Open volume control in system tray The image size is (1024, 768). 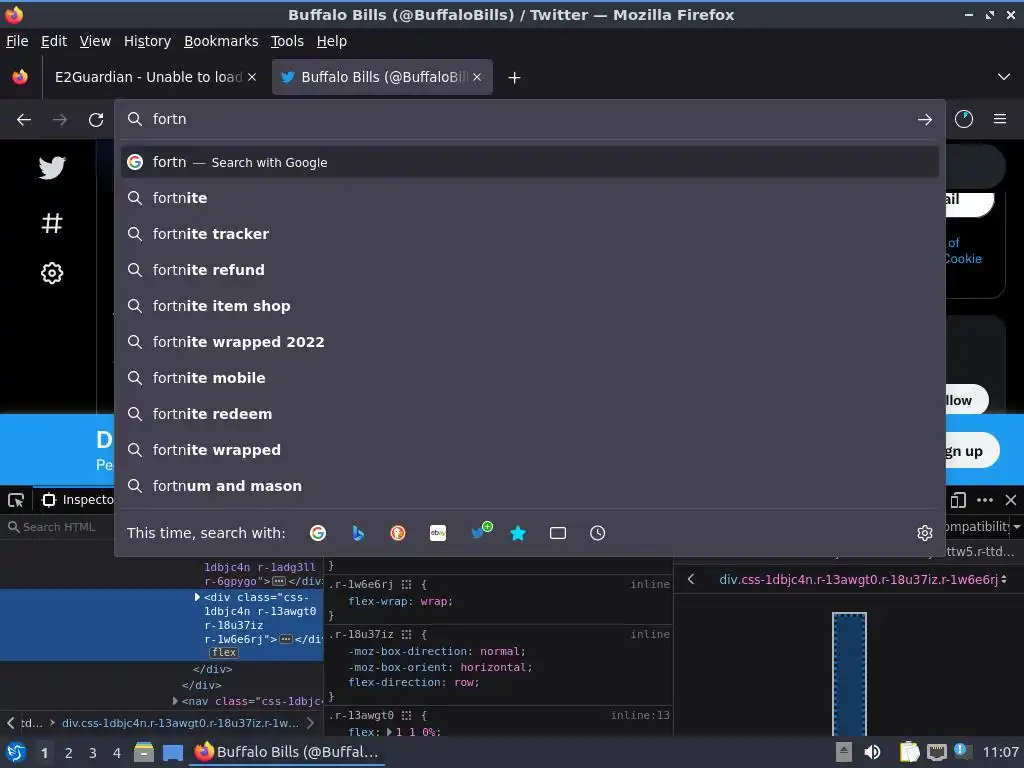[872, 752]
